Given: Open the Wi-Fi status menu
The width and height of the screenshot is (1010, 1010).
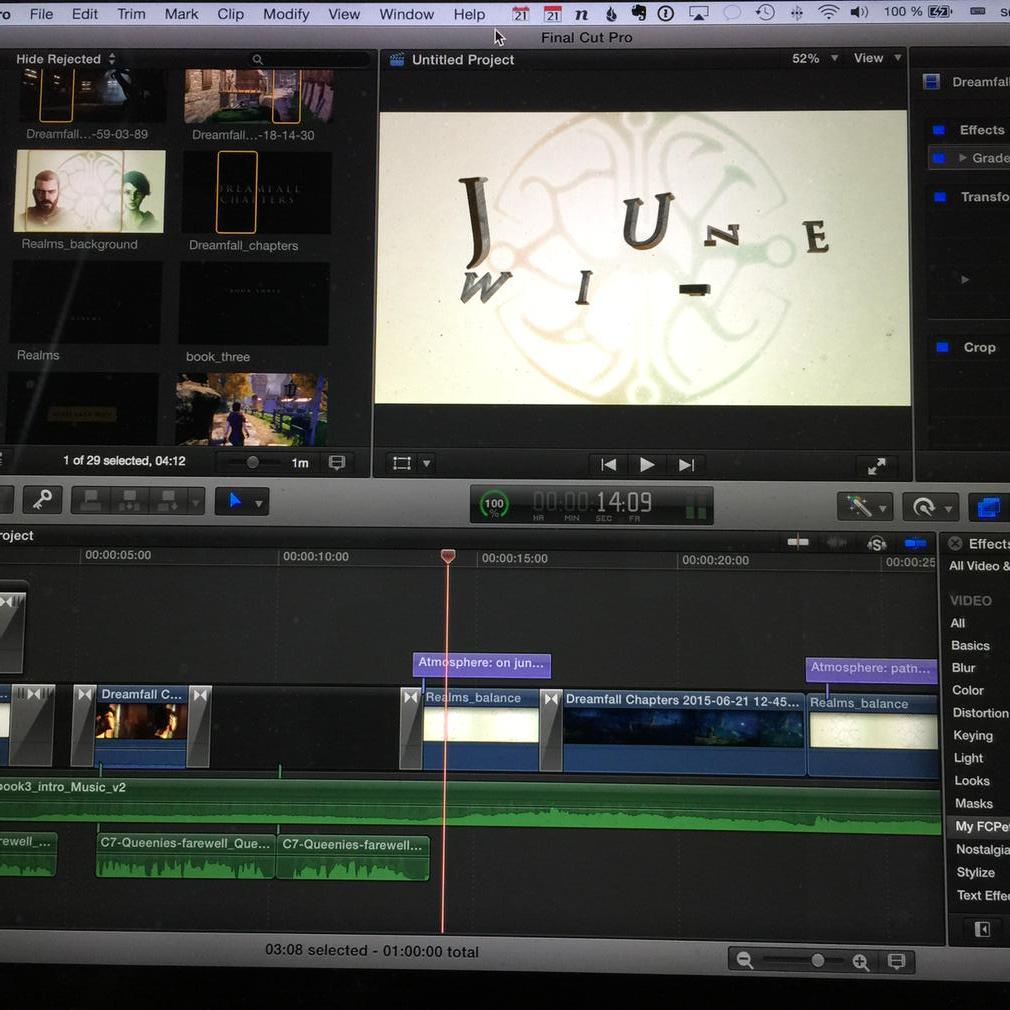Looking at the screenshot, I should pos(828,12).
